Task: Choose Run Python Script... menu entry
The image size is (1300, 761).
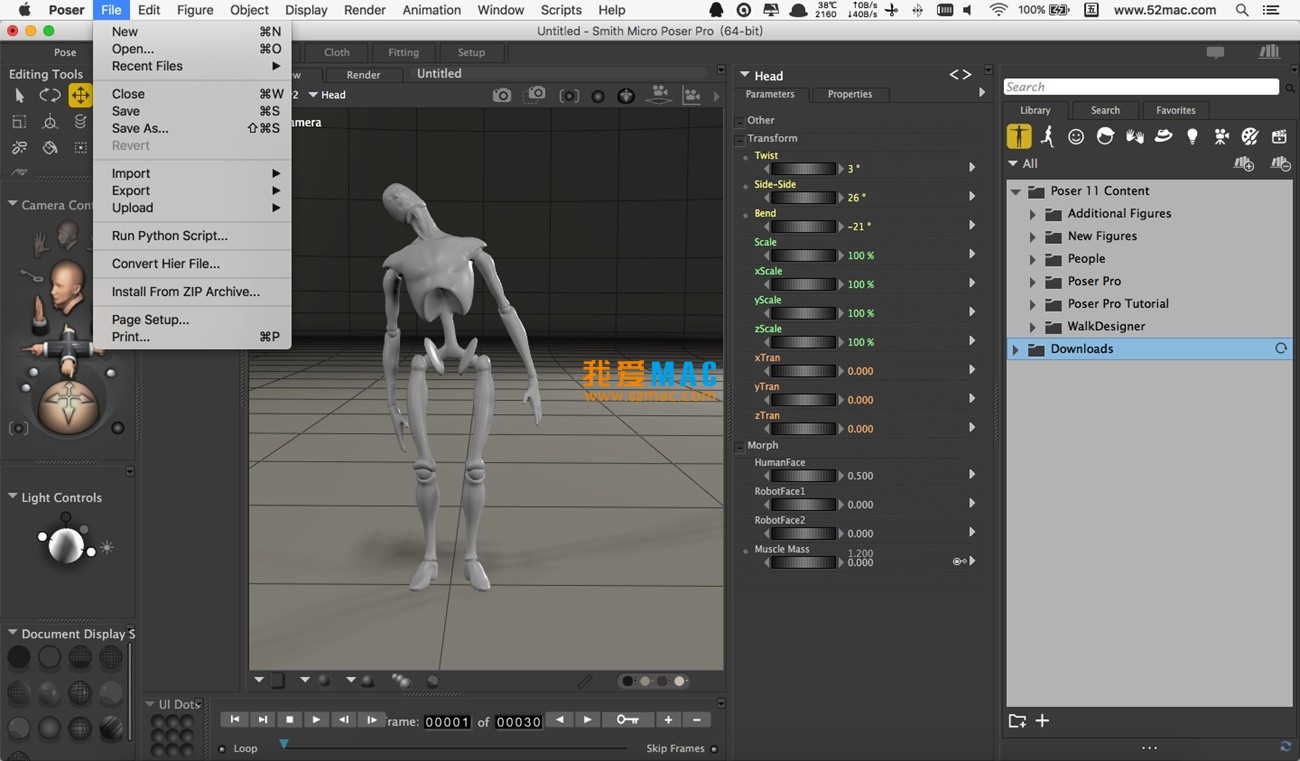Action: 170,236
